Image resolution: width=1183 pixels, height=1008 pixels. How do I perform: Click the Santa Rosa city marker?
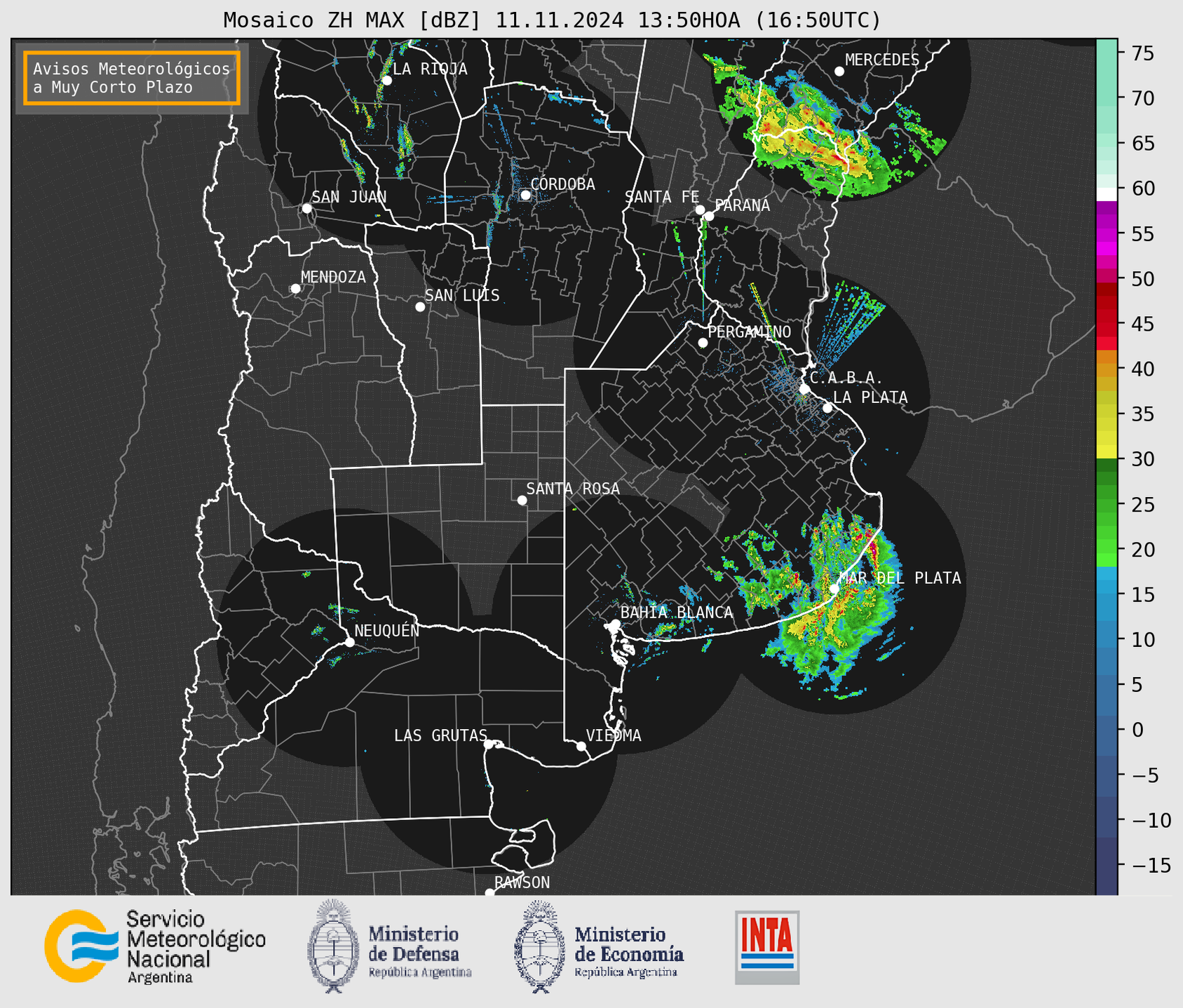coord(522,500)
